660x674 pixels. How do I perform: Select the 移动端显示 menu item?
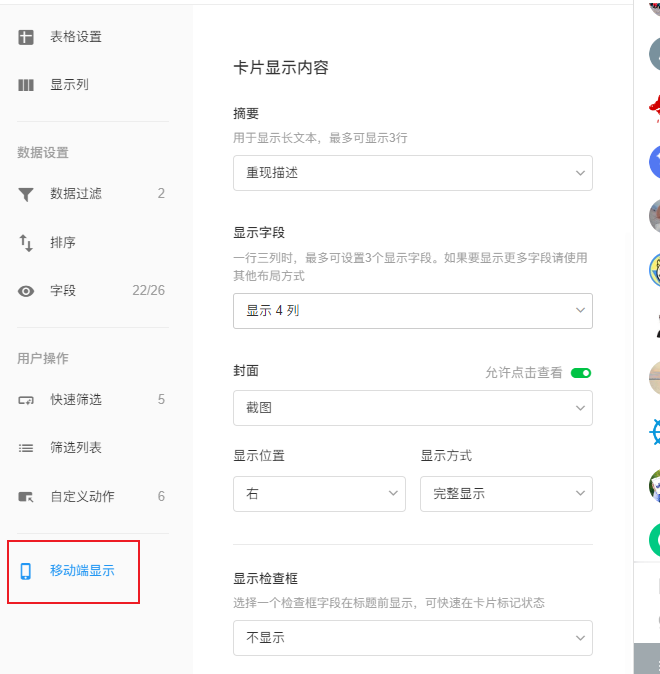click(82, 571)
